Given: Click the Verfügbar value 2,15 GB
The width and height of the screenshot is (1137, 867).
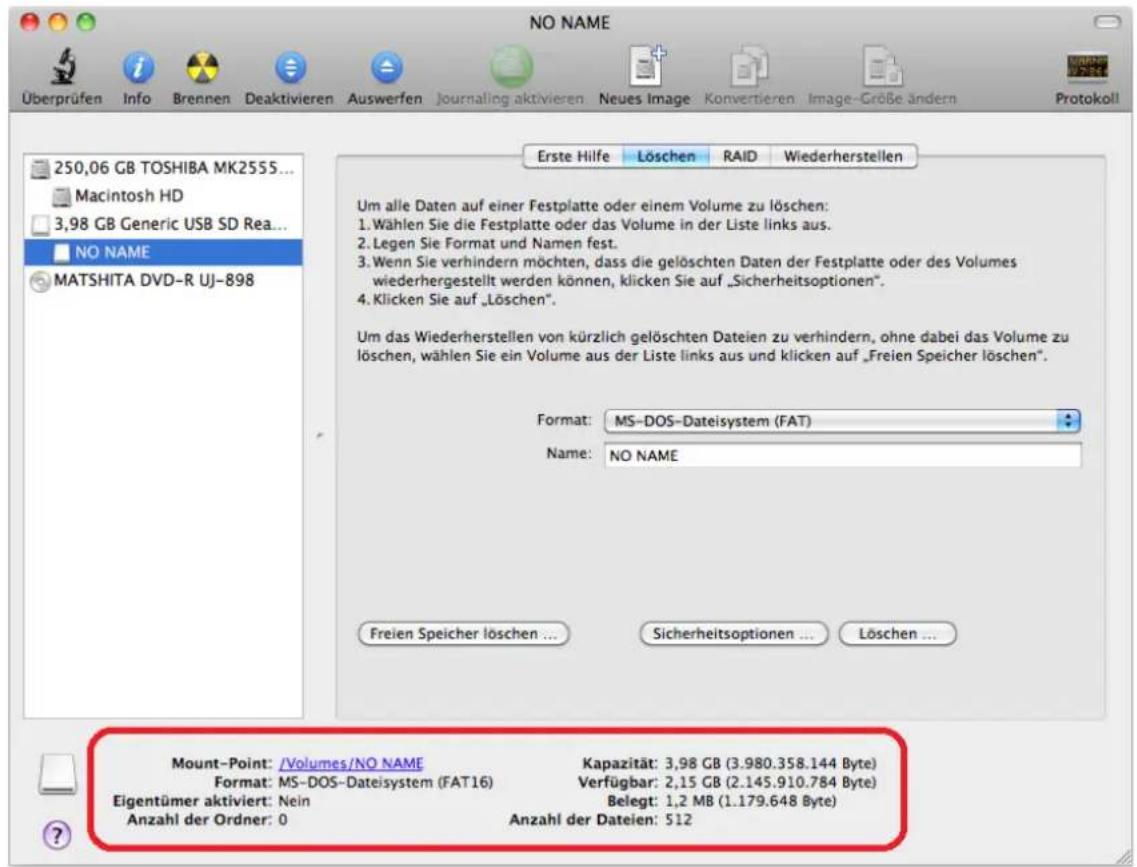Looking at the screenshot, I should (770, 782).
